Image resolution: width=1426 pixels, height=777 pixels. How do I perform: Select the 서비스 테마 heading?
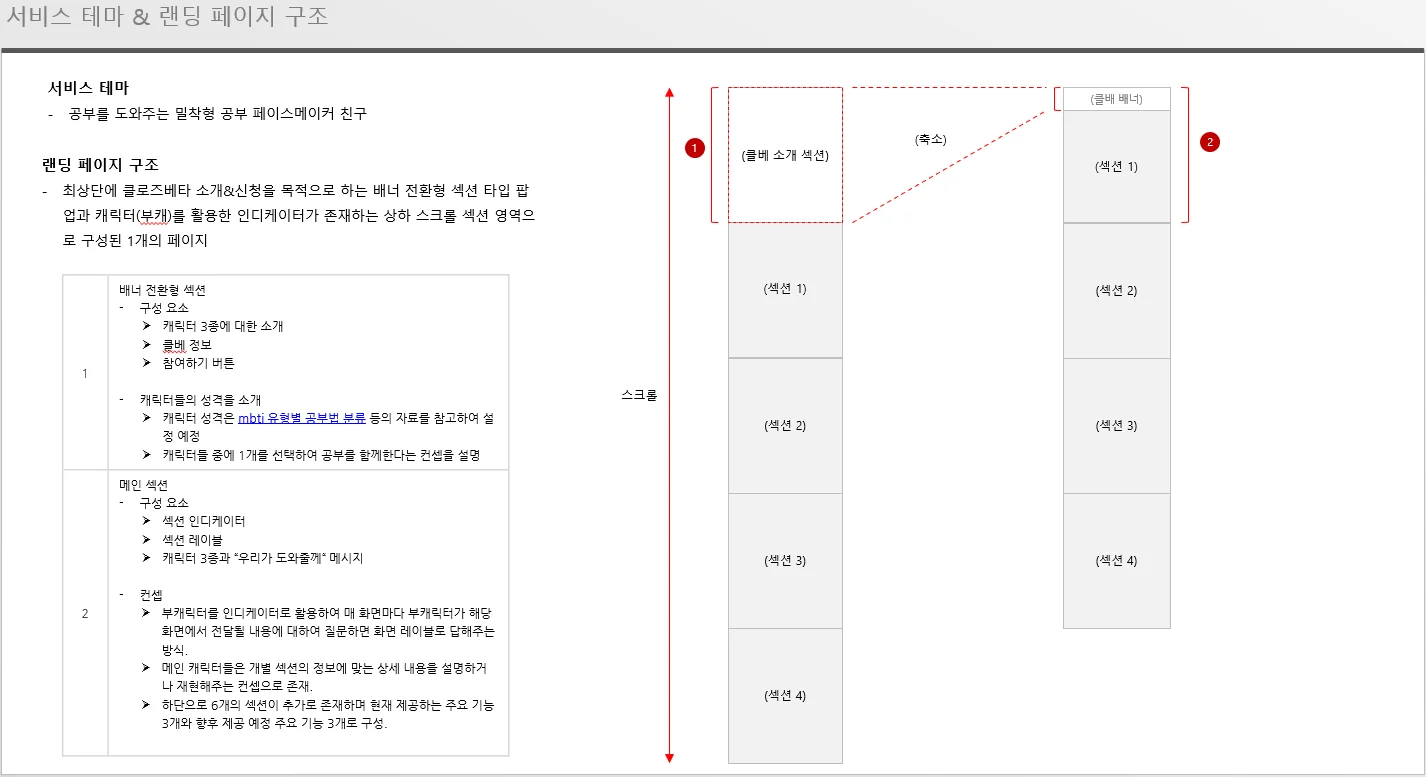click(88, 88)
